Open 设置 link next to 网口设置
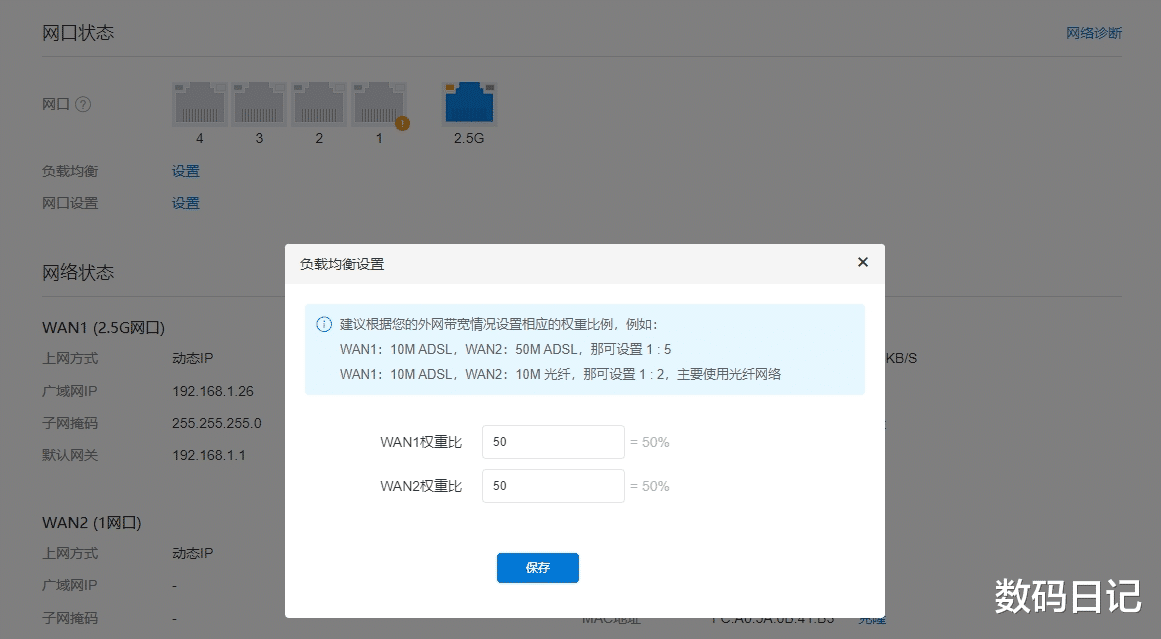Viewport: 1161px width, 639px height. 186,203
